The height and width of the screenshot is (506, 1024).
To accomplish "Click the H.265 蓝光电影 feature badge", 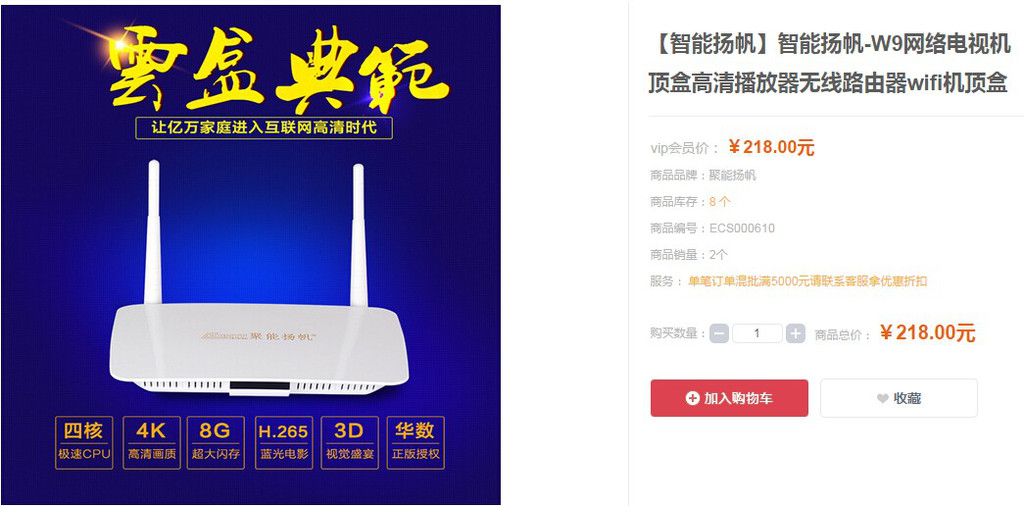I will point(283,443).
